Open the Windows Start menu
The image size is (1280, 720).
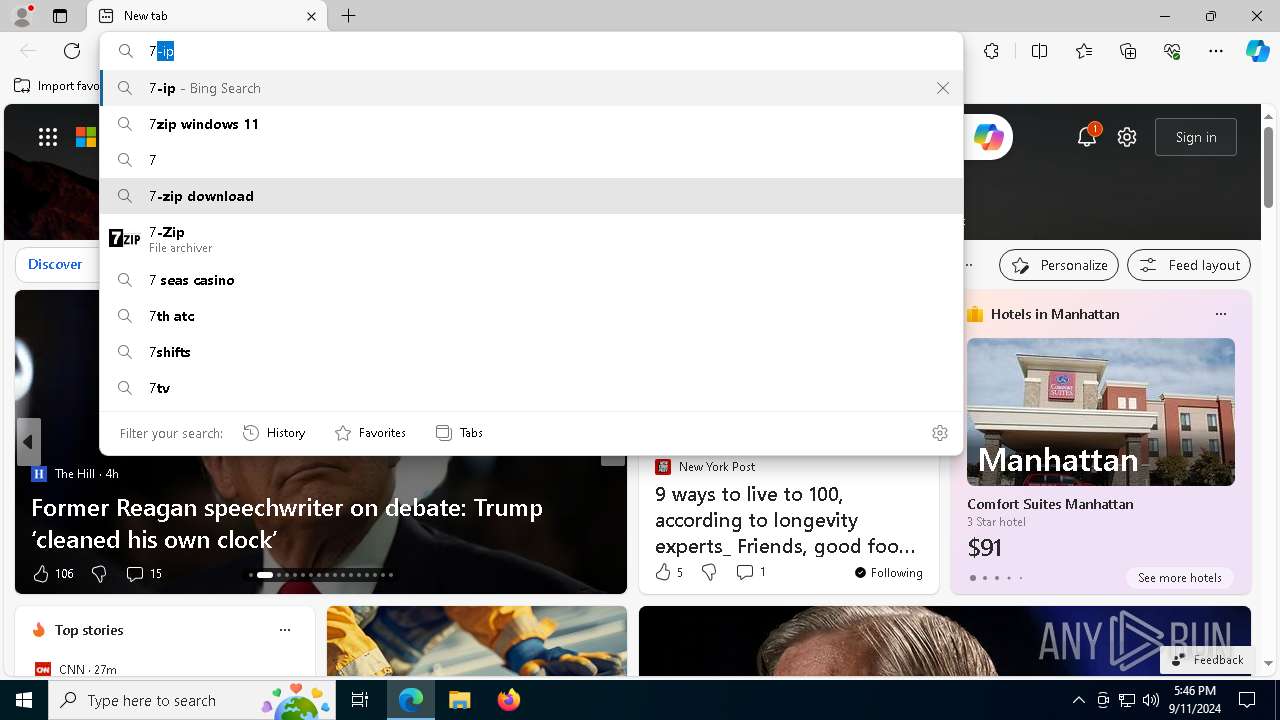coord(24,700)
